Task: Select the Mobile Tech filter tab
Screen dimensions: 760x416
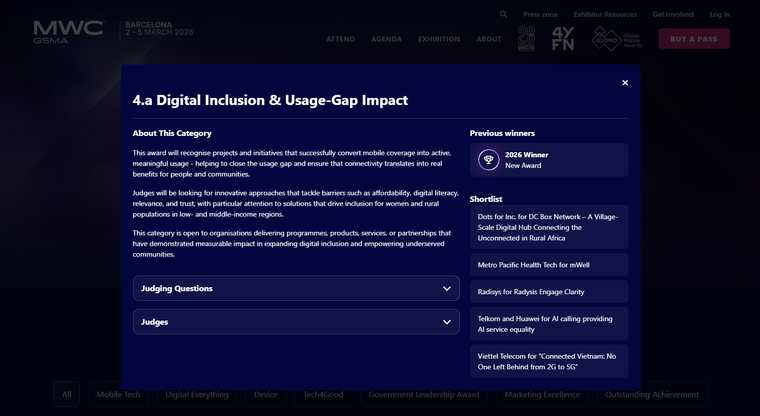Action: tap(118, 395)
